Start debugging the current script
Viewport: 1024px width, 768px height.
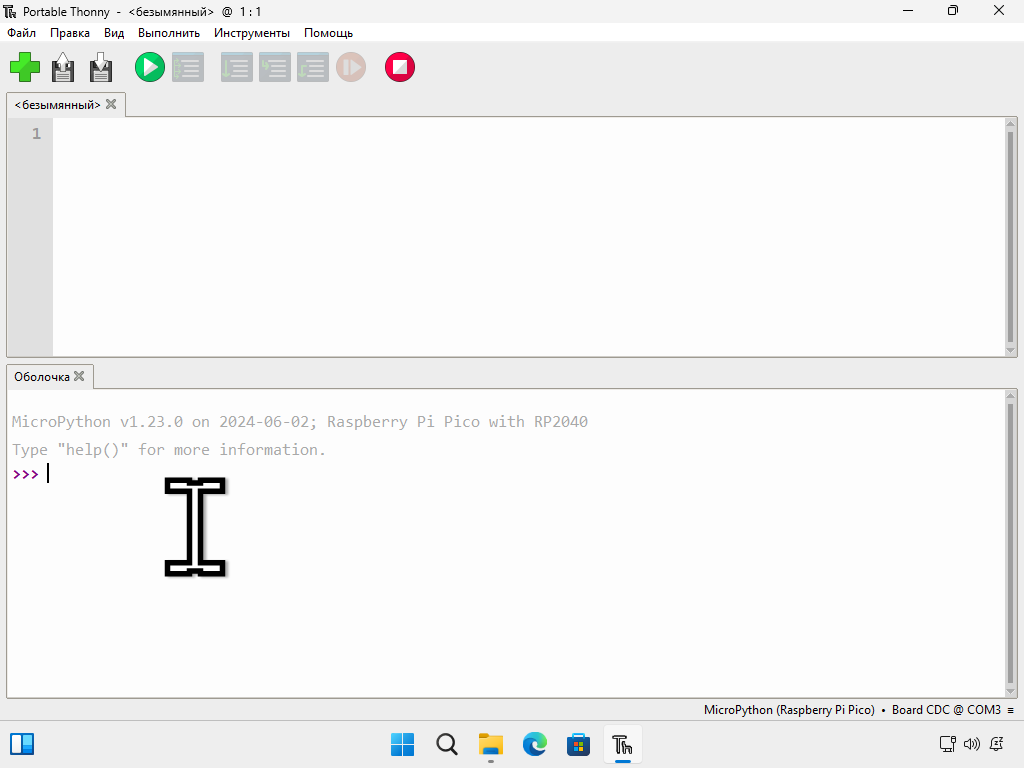[188, 67]
